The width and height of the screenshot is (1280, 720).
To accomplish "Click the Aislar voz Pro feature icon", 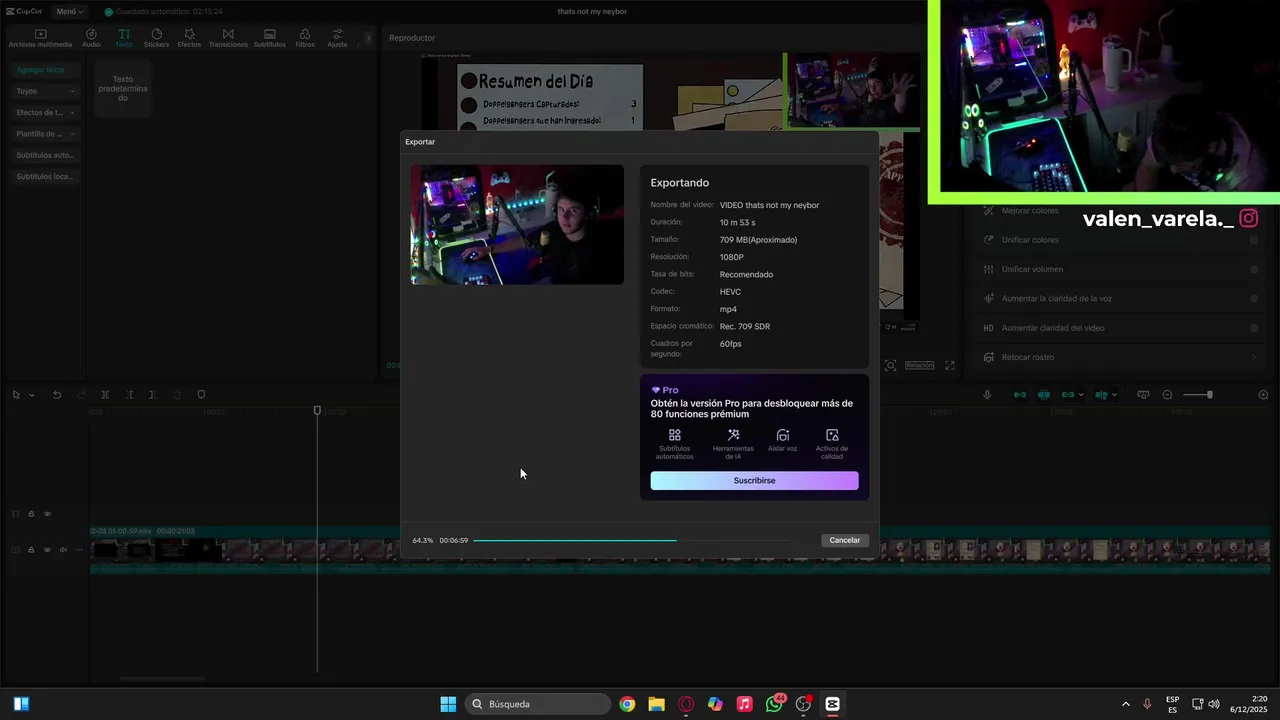I will pyautogui.click(x=782, y=435).
